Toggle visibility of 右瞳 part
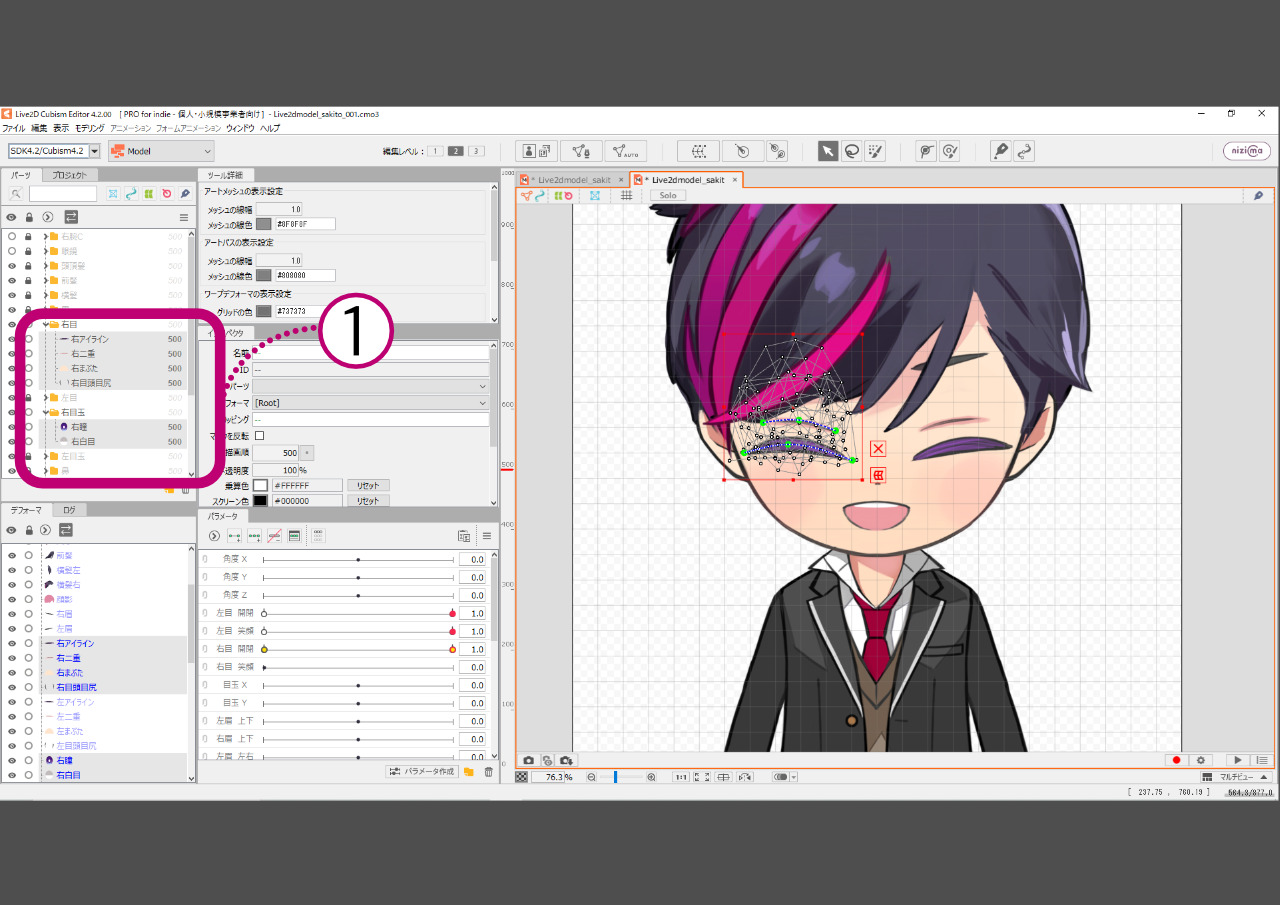The image size is (1280, 905). [12, 427]
